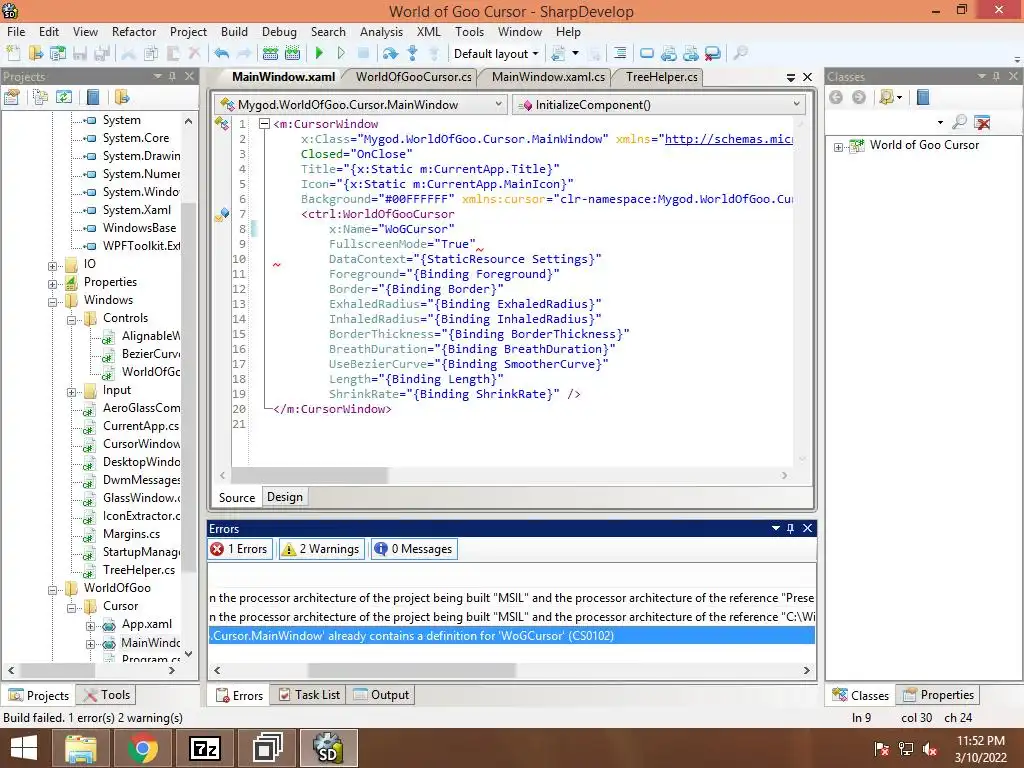Viewport: 1024px width, 768px height.
Task: Open the Analysis menu
Action: click(381, 31)
